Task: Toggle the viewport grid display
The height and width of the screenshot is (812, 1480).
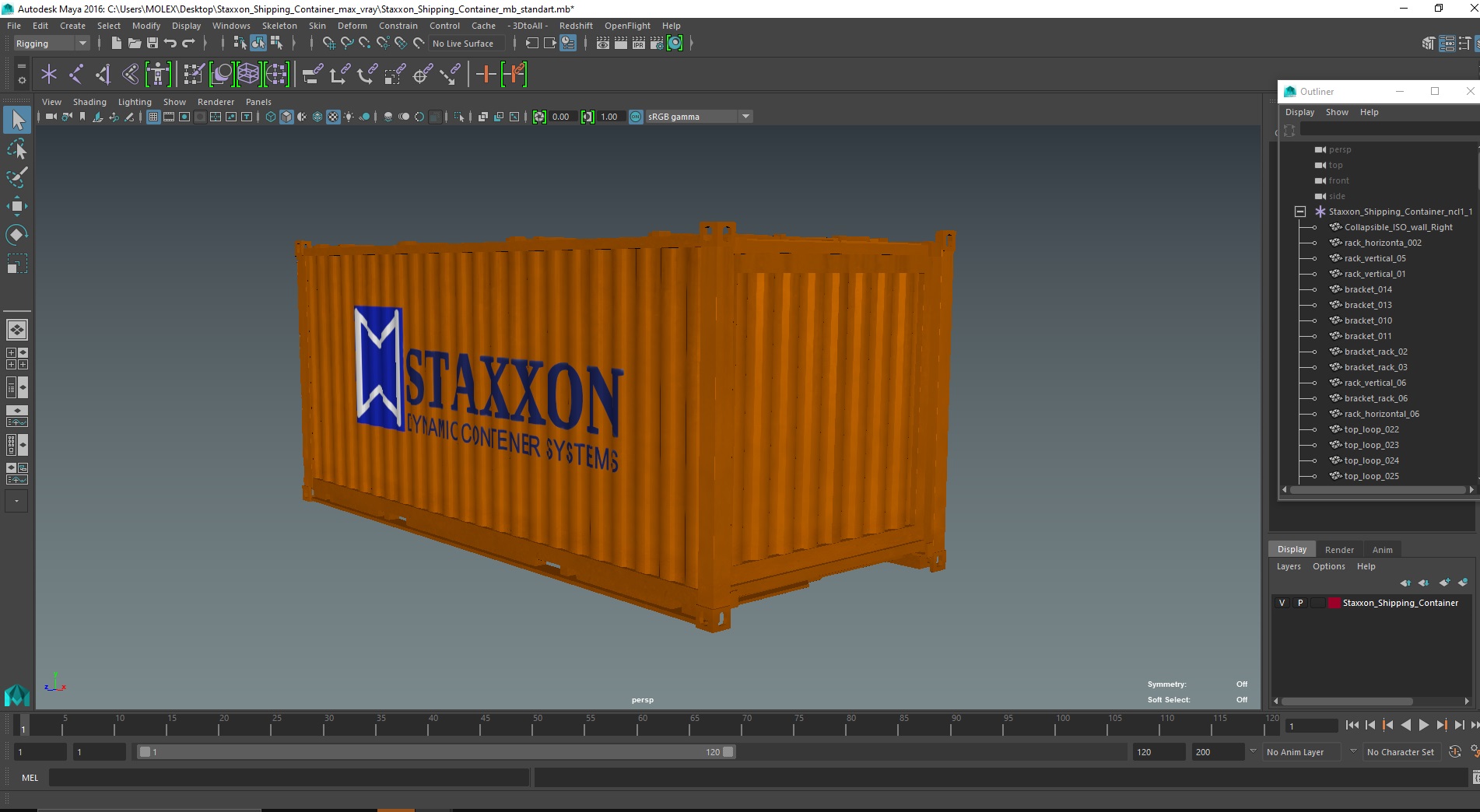Action: pos(153,117)
